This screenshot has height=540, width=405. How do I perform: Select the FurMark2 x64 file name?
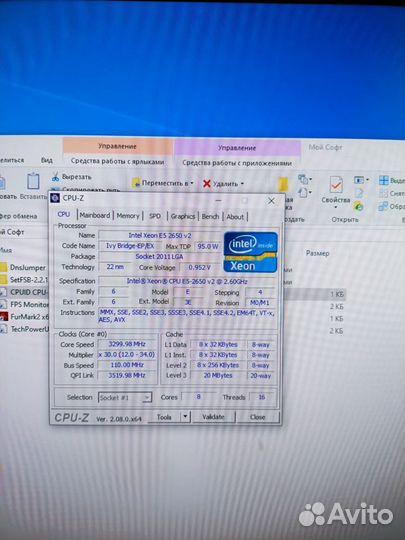click(29, 317)
